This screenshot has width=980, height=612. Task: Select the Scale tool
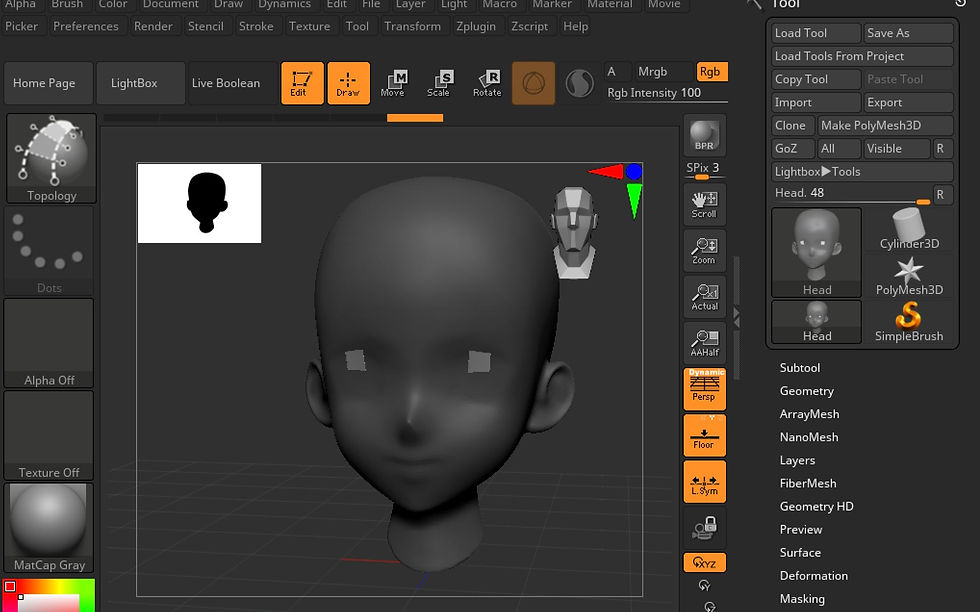(439, 83)
